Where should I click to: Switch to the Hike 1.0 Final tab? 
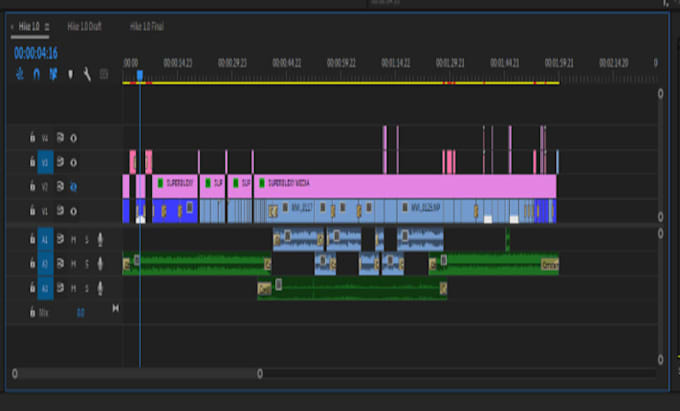(x=143, y=25)
